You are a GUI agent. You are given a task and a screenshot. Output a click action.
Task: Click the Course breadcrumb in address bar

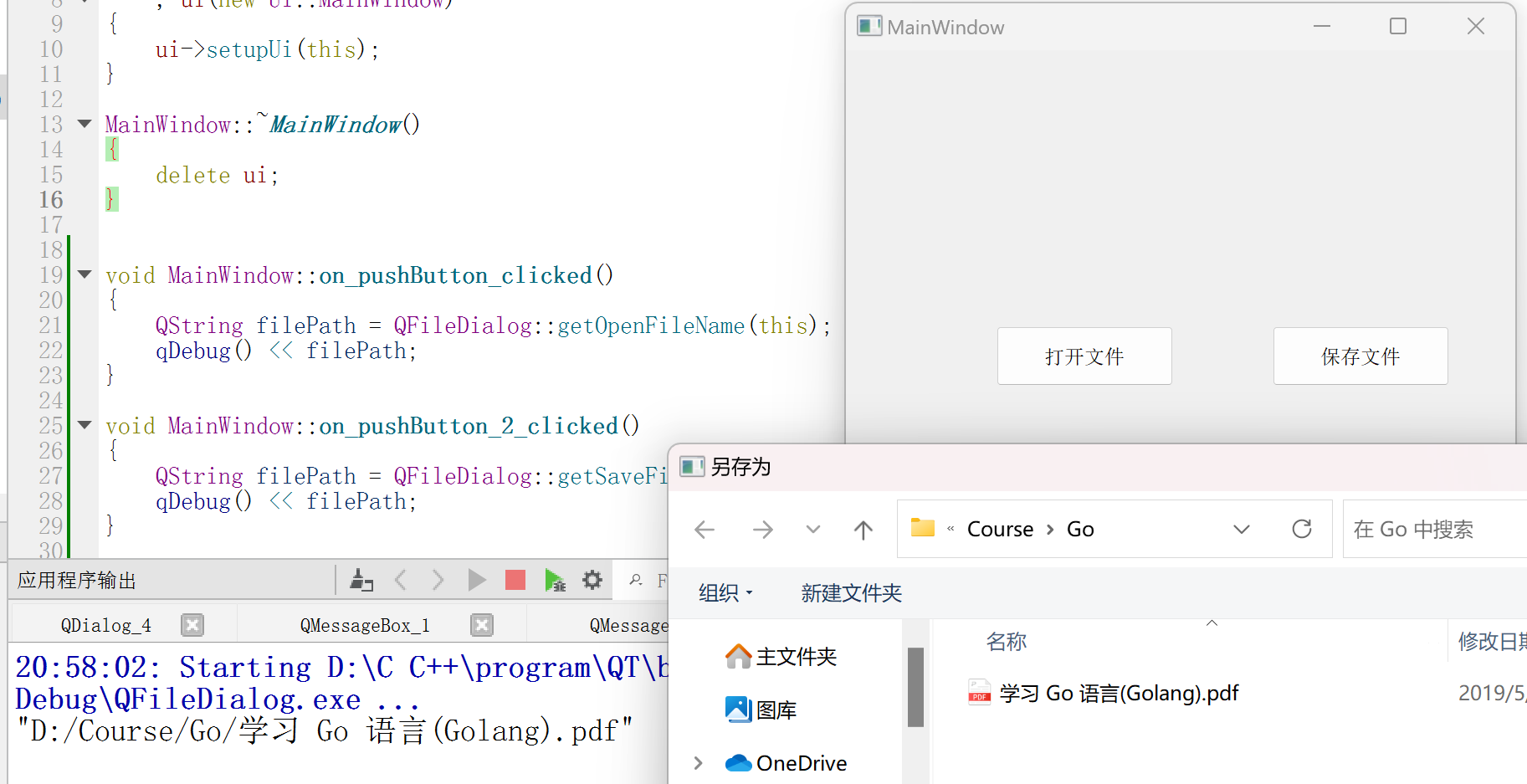1000,530
